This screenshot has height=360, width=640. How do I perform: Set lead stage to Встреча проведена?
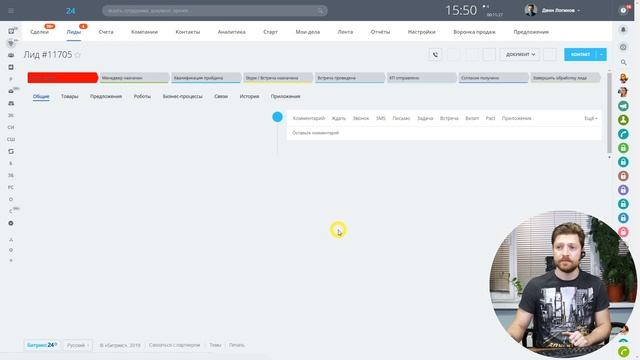350,78
